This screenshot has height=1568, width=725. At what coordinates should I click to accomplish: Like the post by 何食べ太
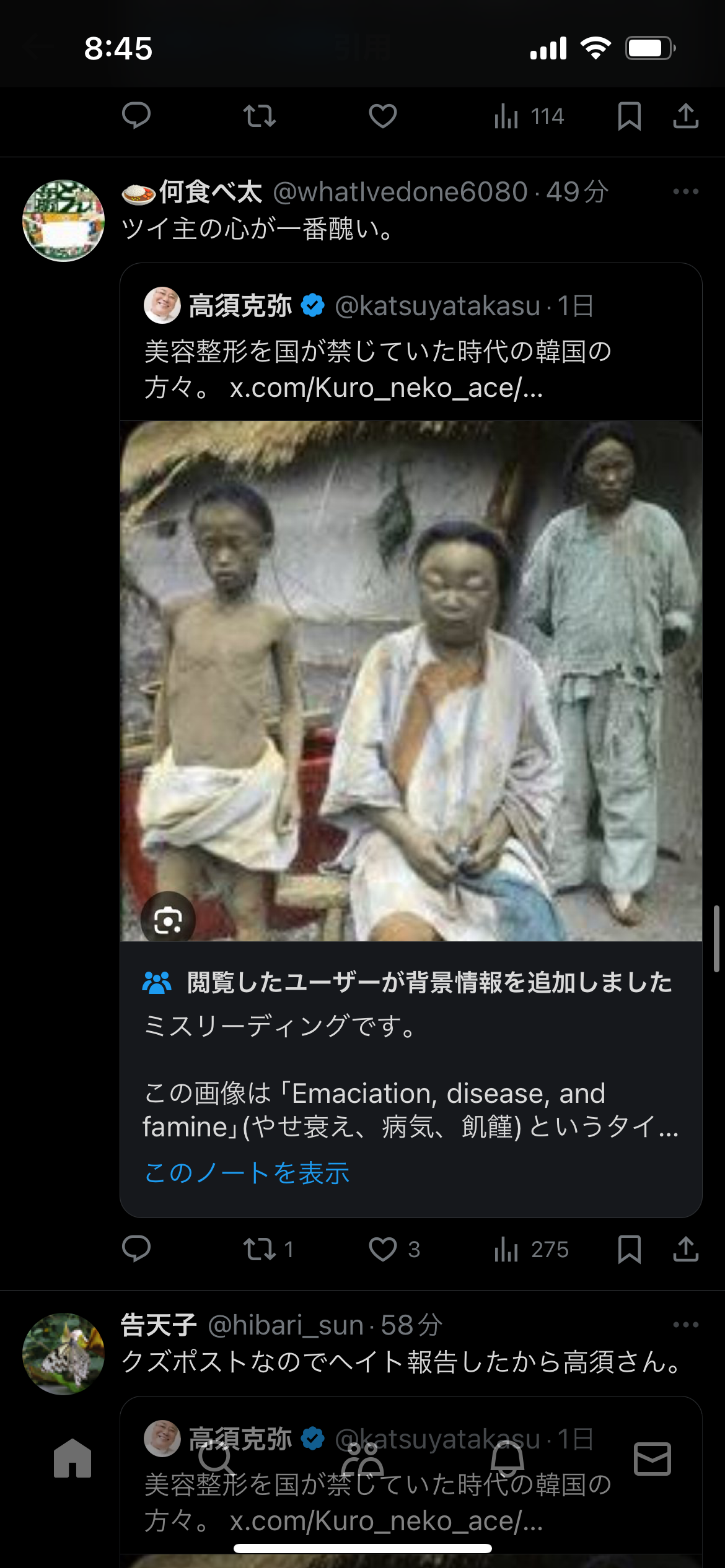pyautogui.click(x=383, y=1249)
